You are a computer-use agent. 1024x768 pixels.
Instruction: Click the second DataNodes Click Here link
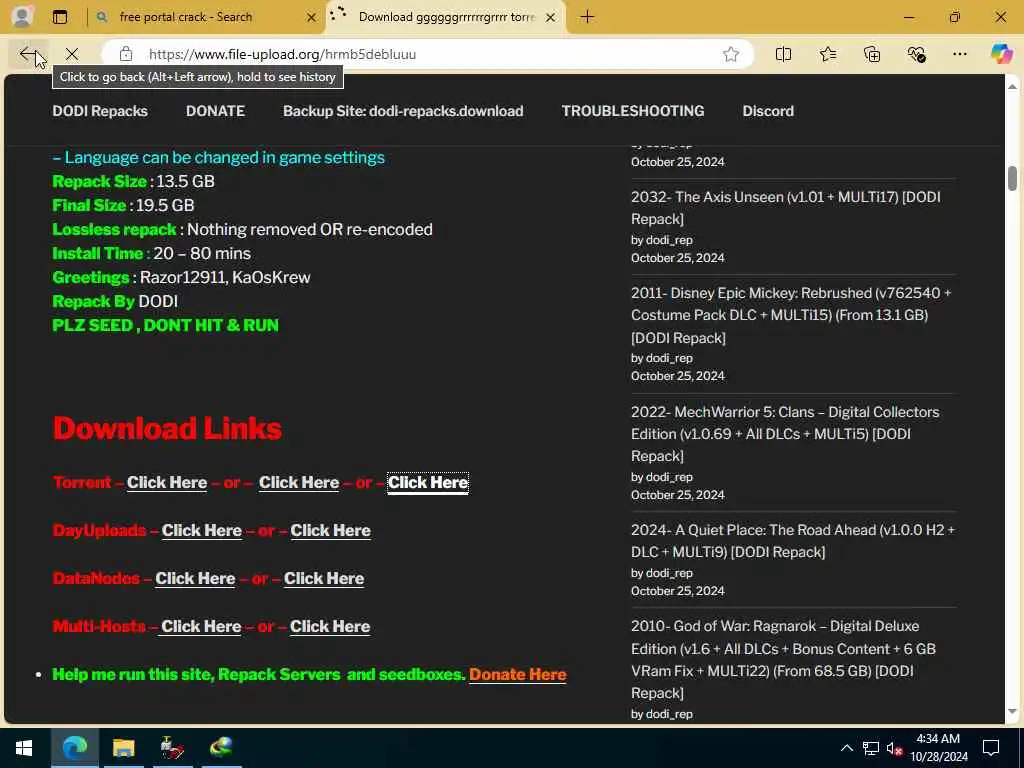click(x=324, y=579)
